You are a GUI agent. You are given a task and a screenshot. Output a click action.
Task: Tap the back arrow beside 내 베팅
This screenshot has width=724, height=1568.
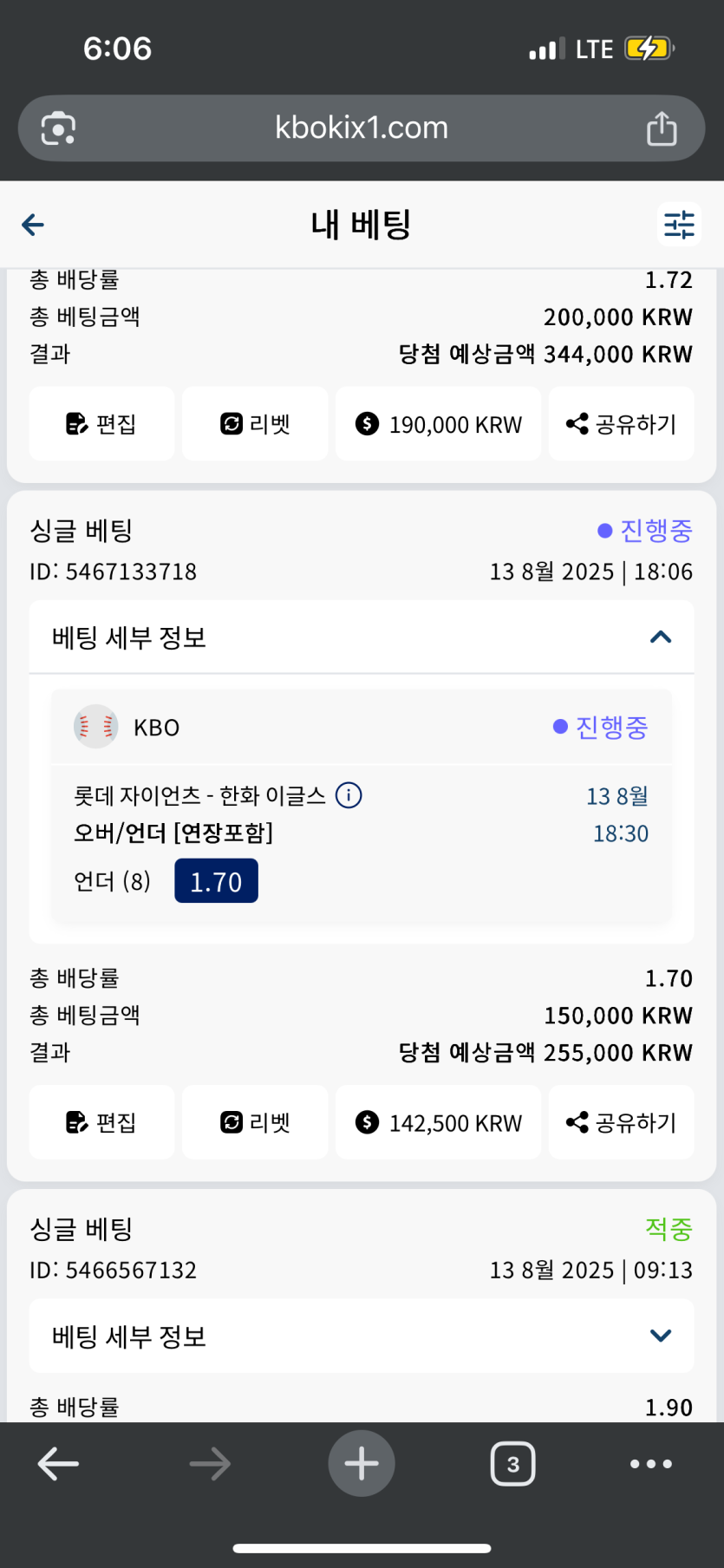pyautogui.click(x=33, y=225)
